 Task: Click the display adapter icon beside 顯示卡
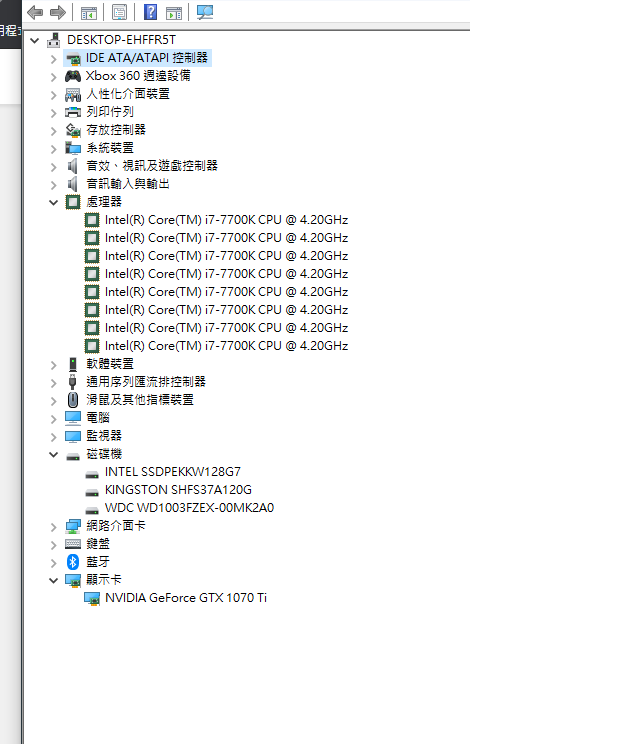click(73, 580)
